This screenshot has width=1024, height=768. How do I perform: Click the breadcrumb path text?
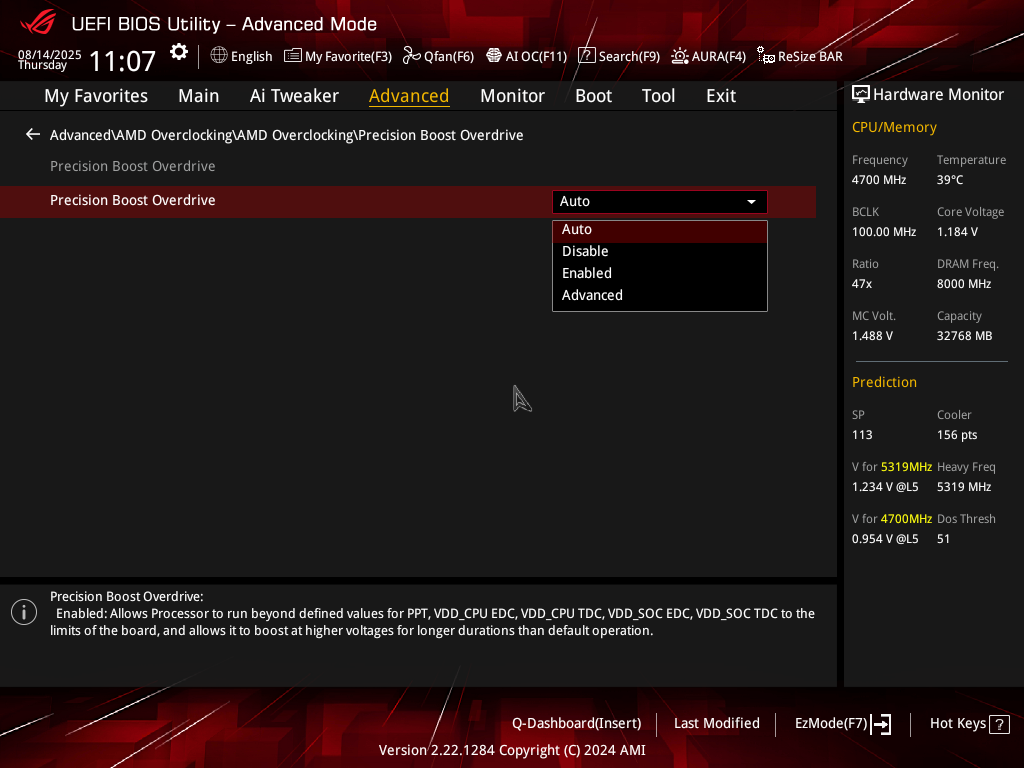click(x=287, y=135)
